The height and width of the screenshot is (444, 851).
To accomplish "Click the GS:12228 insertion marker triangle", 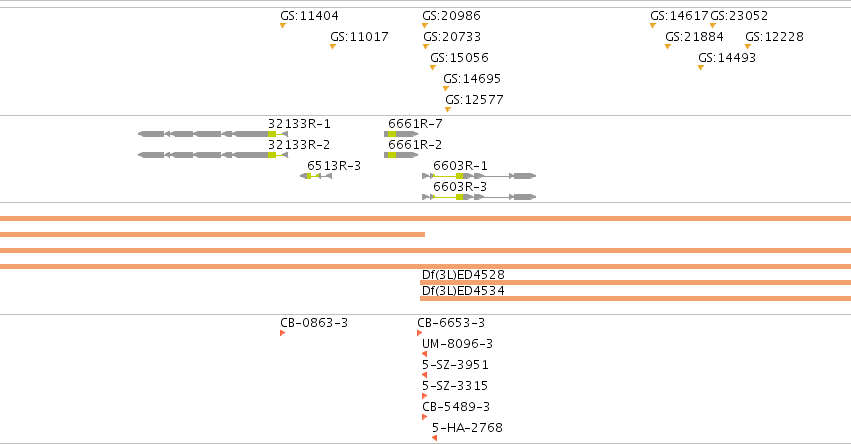I will pos(748,47).
